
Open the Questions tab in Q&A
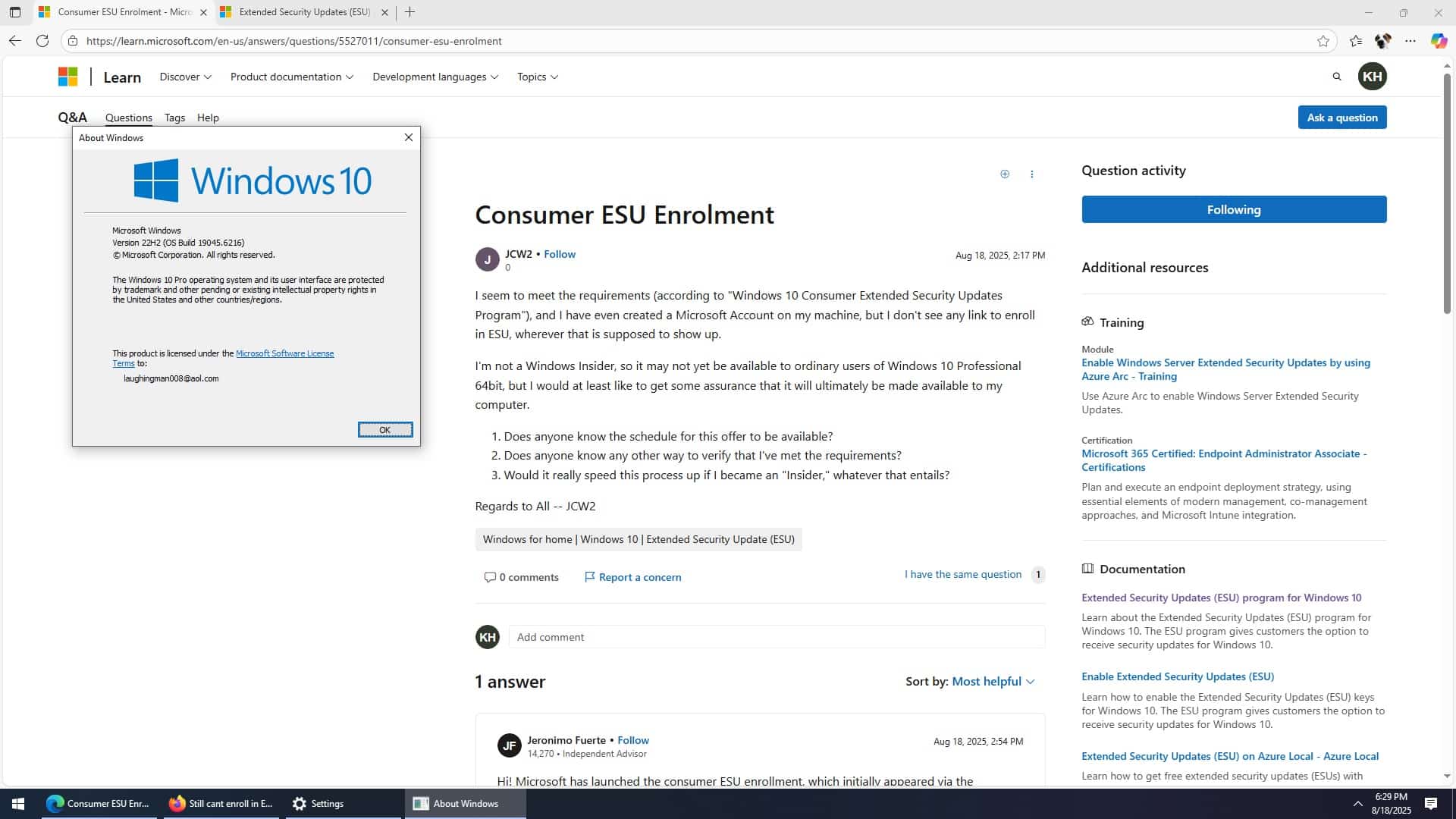pos(129,118)
